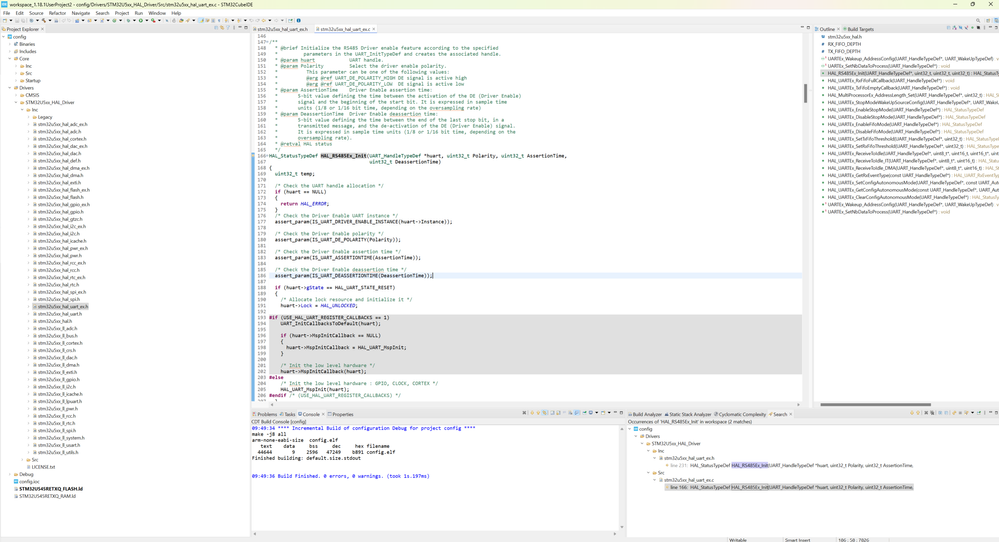
Task: Switch to the stm32u5xx_hal_uart_ex.h editor tab
Action: point(282,29)
